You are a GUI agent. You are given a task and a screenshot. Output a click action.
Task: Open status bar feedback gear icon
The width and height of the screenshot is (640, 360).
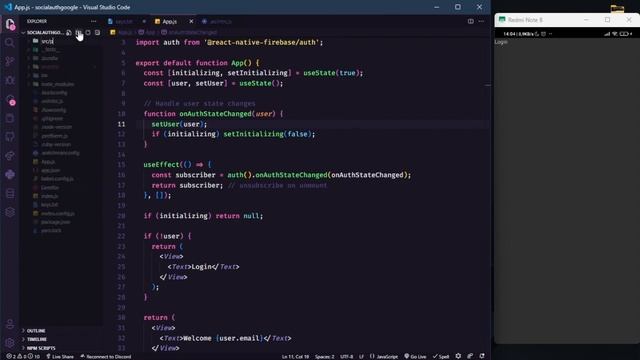458,356
